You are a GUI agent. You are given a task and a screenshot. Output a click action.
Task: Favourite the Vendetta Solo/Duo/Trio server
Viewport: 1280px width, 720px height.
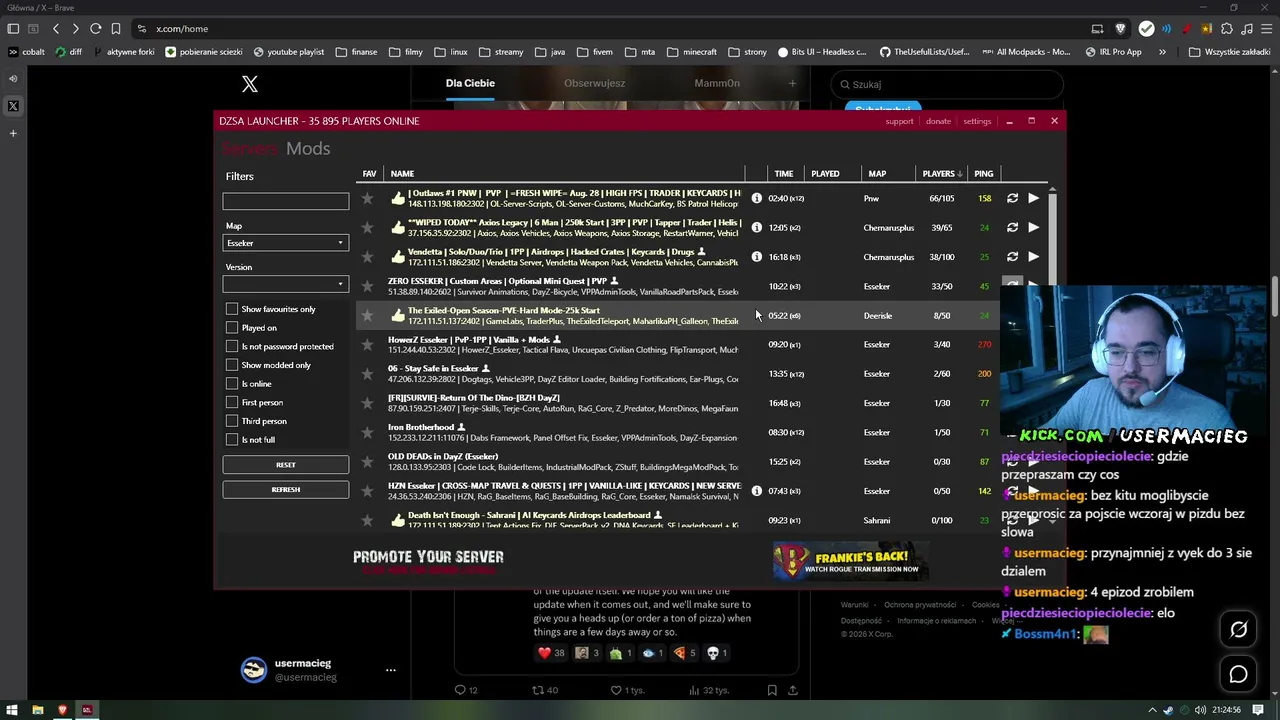tap(368, 257)
